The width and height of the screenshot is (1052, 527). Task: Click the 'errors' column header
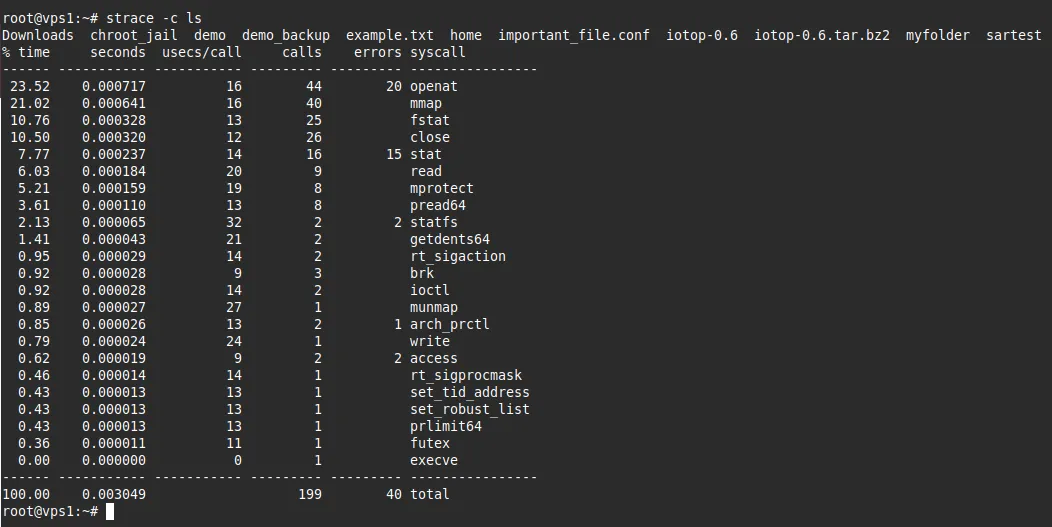[378, 52]
